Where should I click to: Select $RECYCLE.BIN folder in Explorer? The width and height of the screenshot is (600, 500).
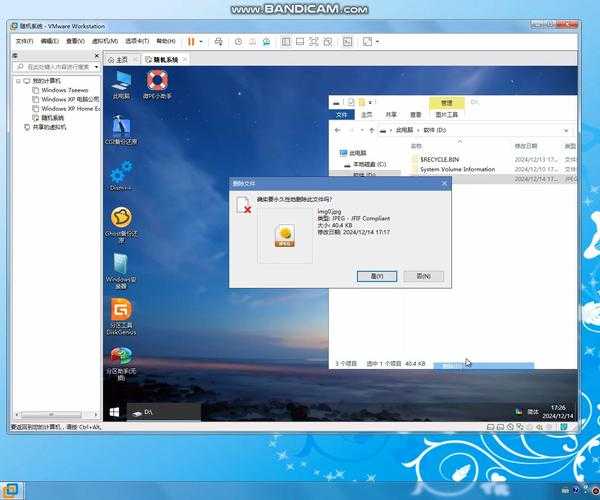pos(440,158)
